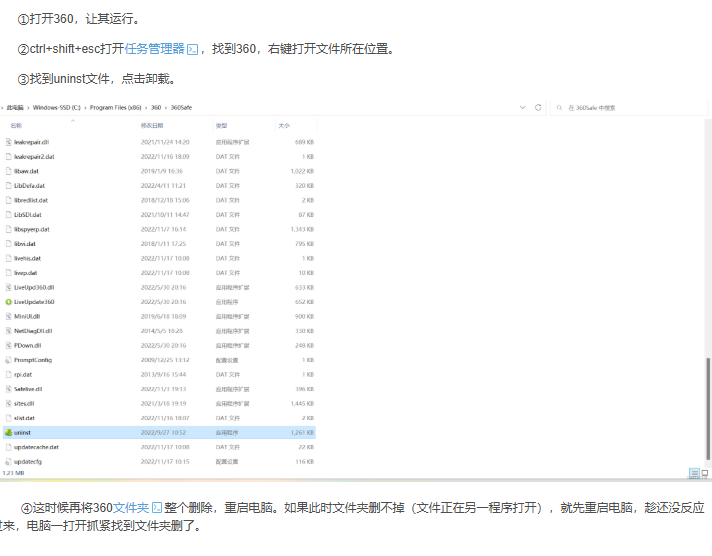Click the chevron after 此电脑 in breadcrumb

[28, 108]
